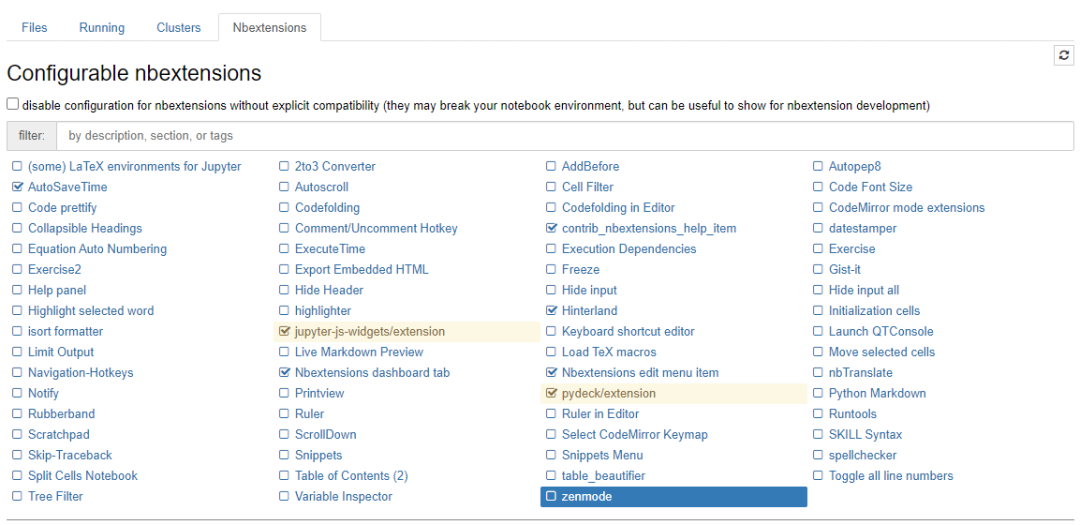Tick the Variable Inspector checkbox
Image resolution: width=1080 pixels, height=525 pixels.
point(284,497)
